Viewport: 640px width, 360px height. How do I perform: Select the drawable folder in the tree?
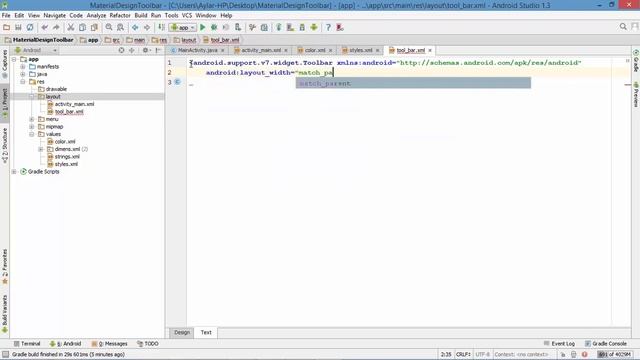pos(56,89)
